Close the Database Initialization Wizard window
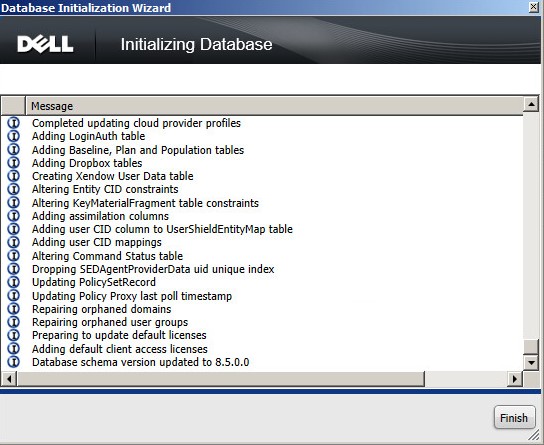 [x=534, y=7]
